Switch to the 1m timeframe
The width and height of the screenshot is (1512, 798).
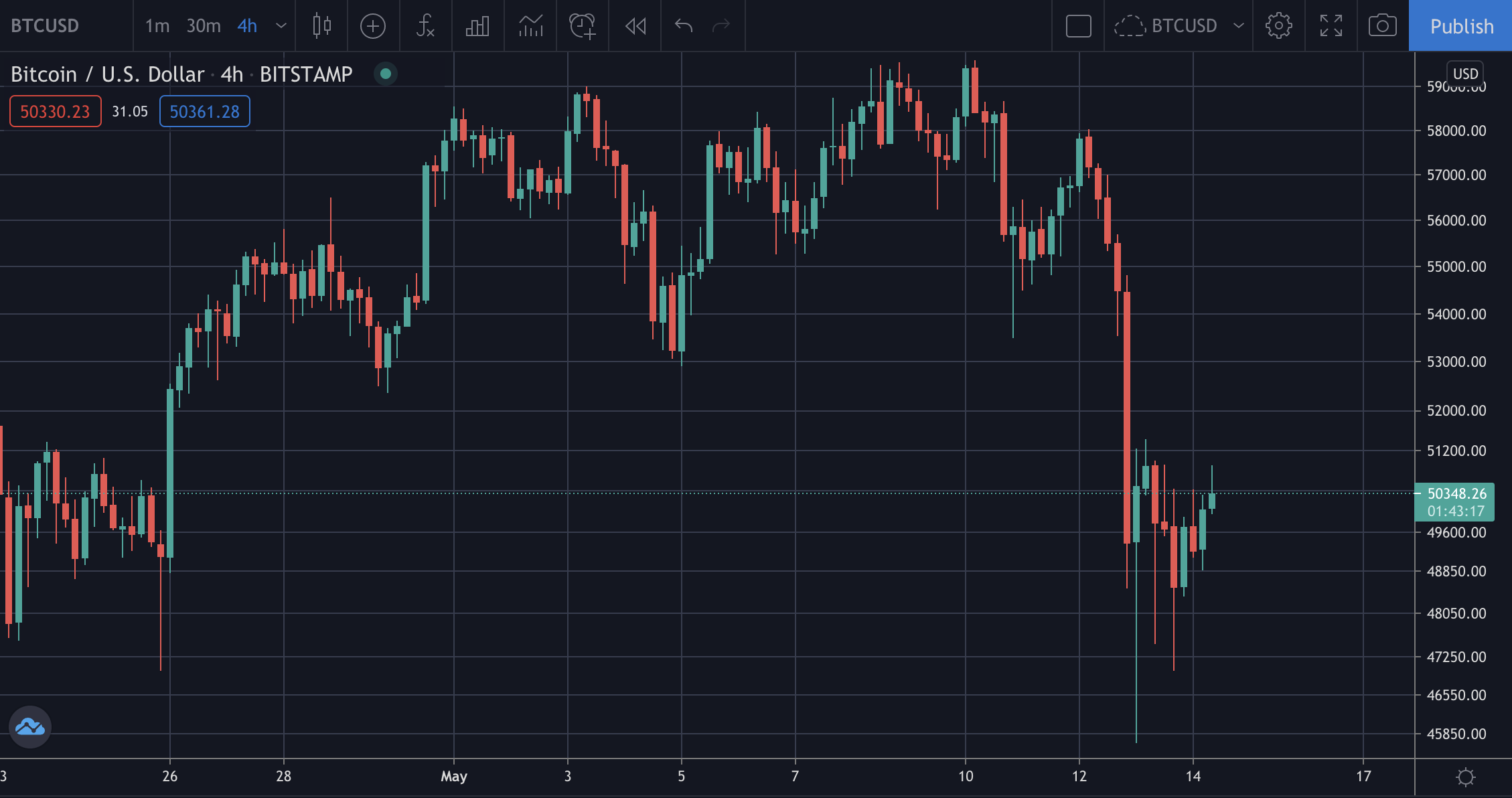[x=157, y=26]
